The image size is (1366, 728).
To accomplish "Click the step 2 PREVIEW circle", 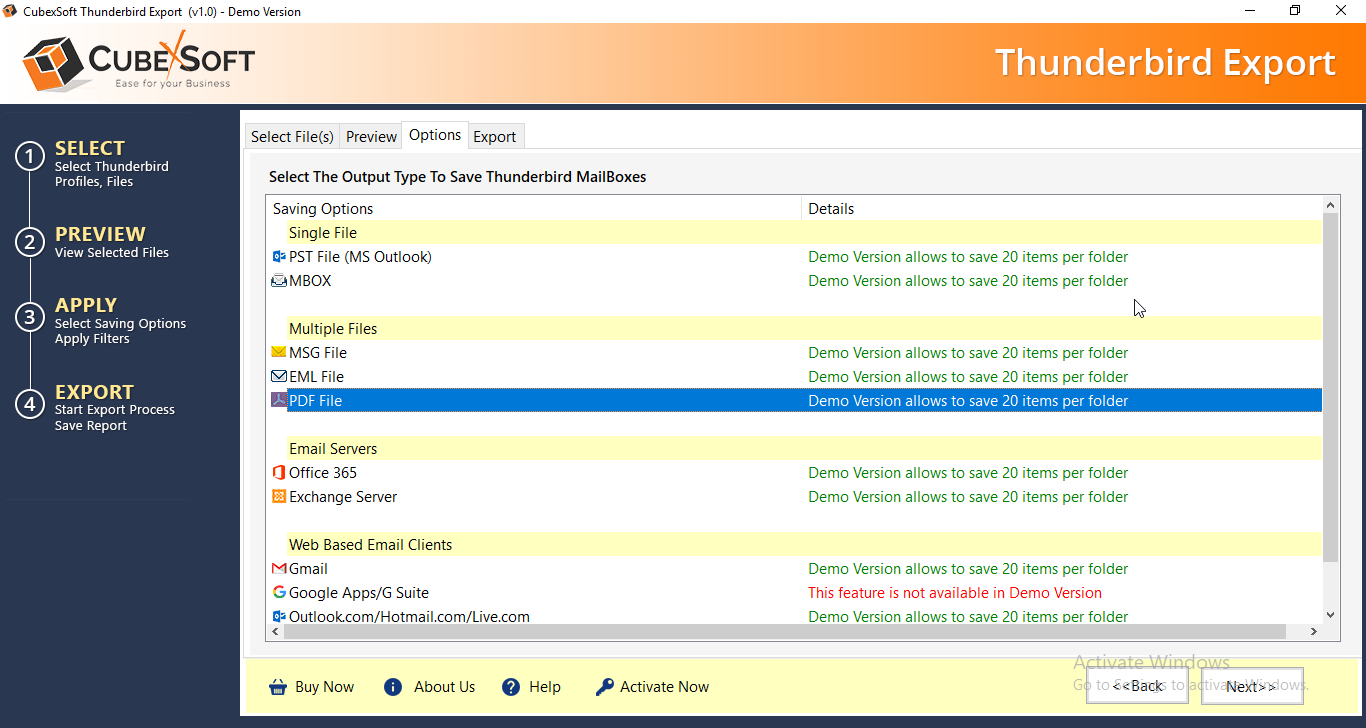I will (30, 242).
